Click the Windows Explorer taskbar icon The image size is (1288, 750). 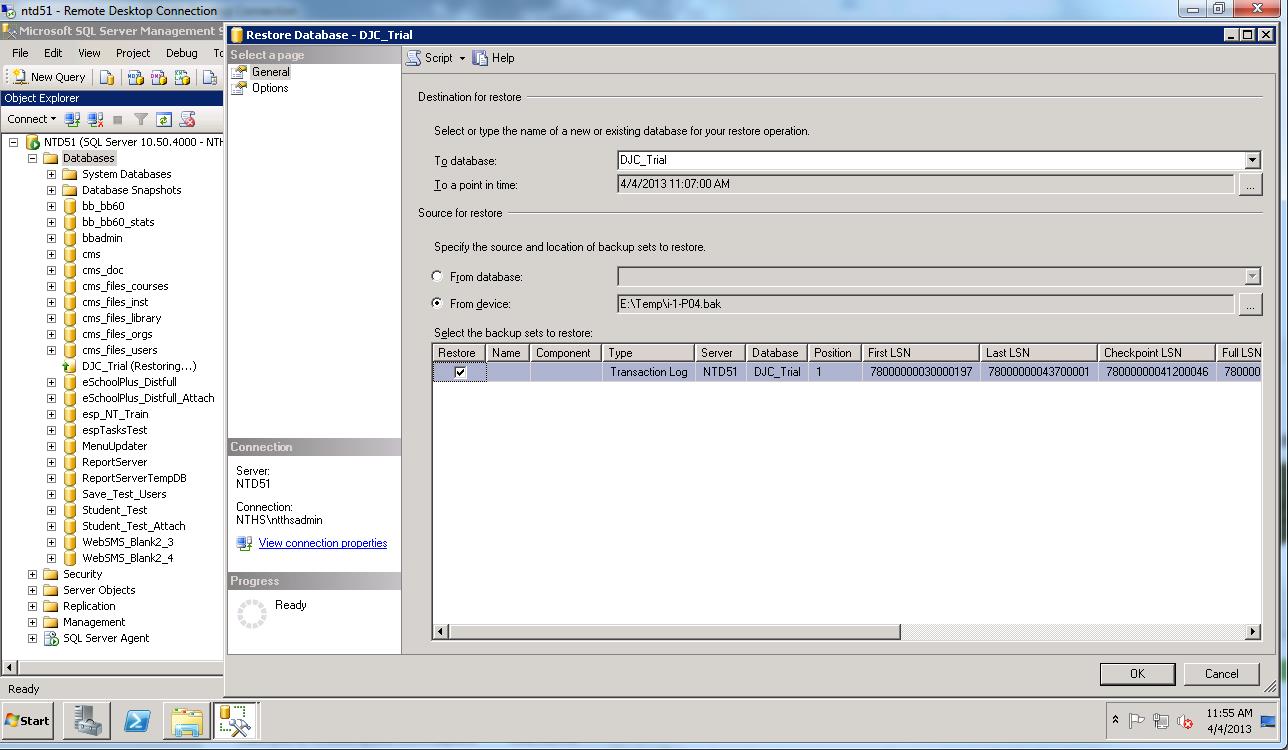(x=186, y=720)
